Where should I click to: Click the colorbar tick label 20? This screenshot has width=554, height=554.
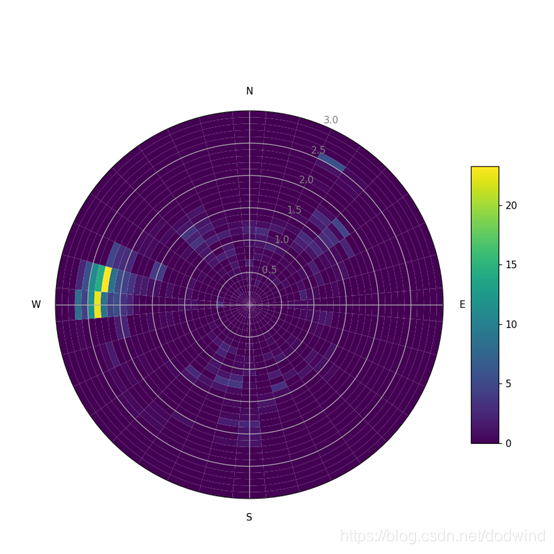pos(511,205)
